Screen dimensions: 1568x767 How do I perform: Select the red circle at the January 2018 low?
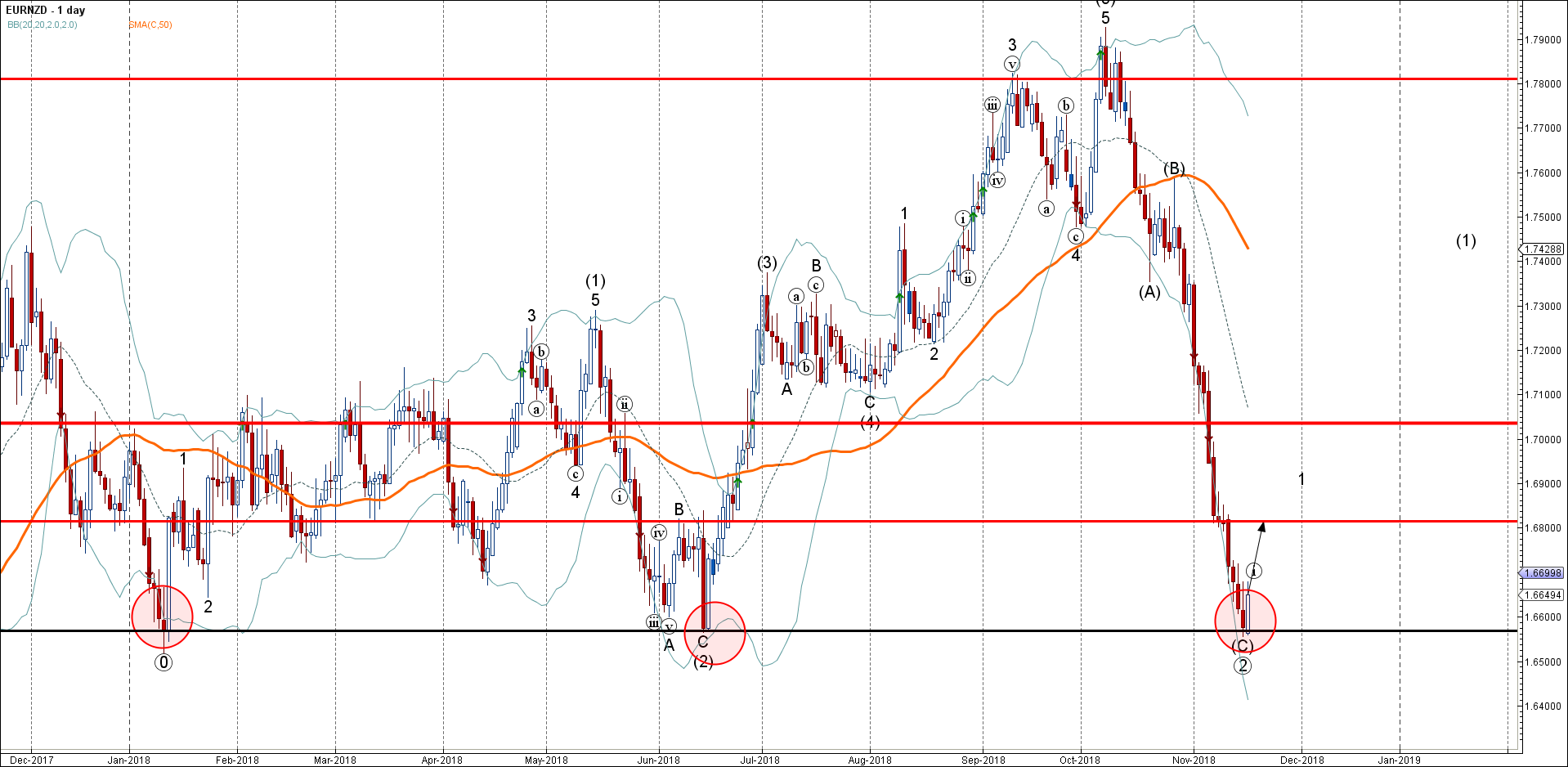(162, 617)
